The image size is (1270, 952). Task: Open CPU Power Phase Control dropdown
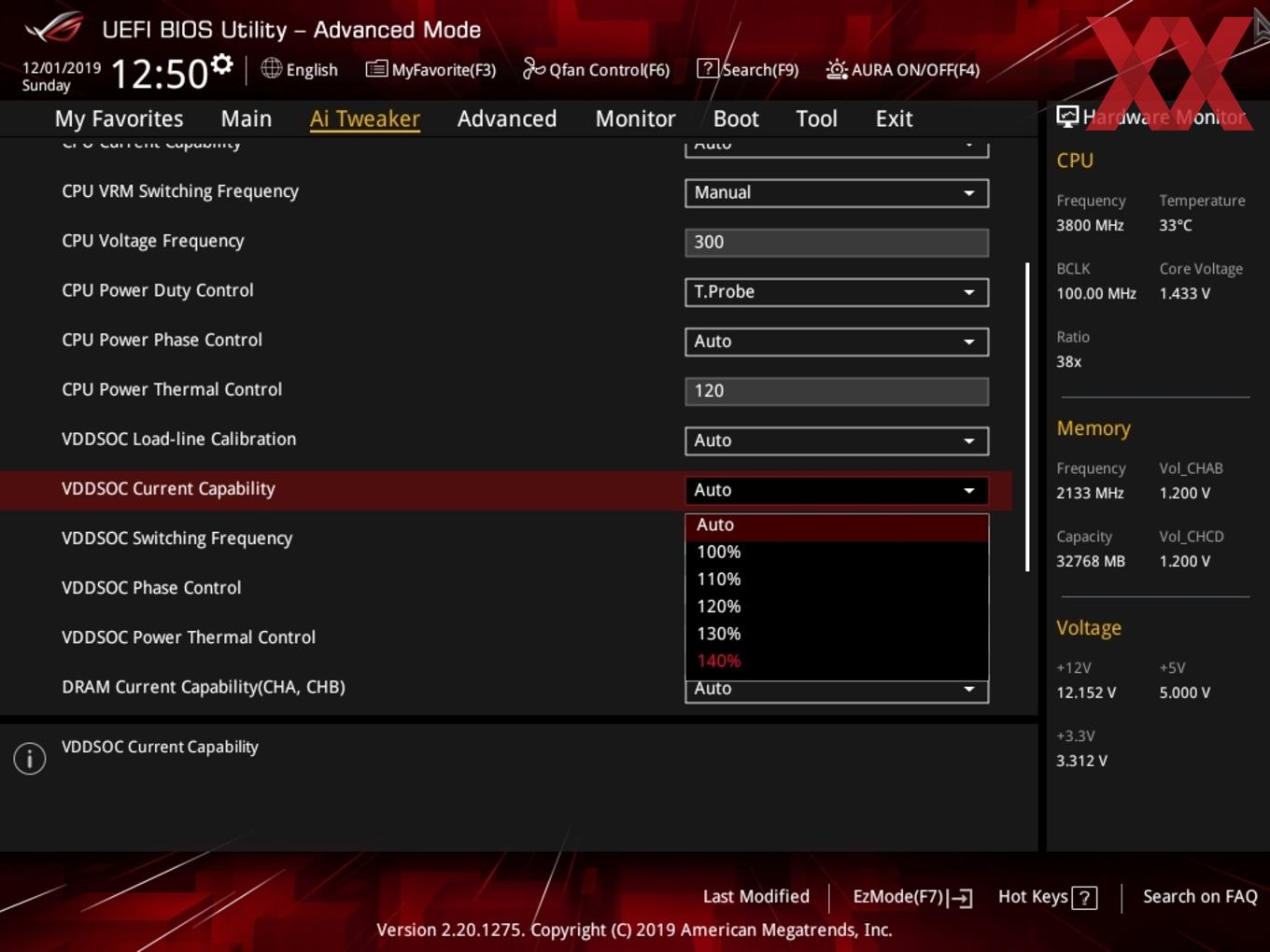tap(837, 341)
